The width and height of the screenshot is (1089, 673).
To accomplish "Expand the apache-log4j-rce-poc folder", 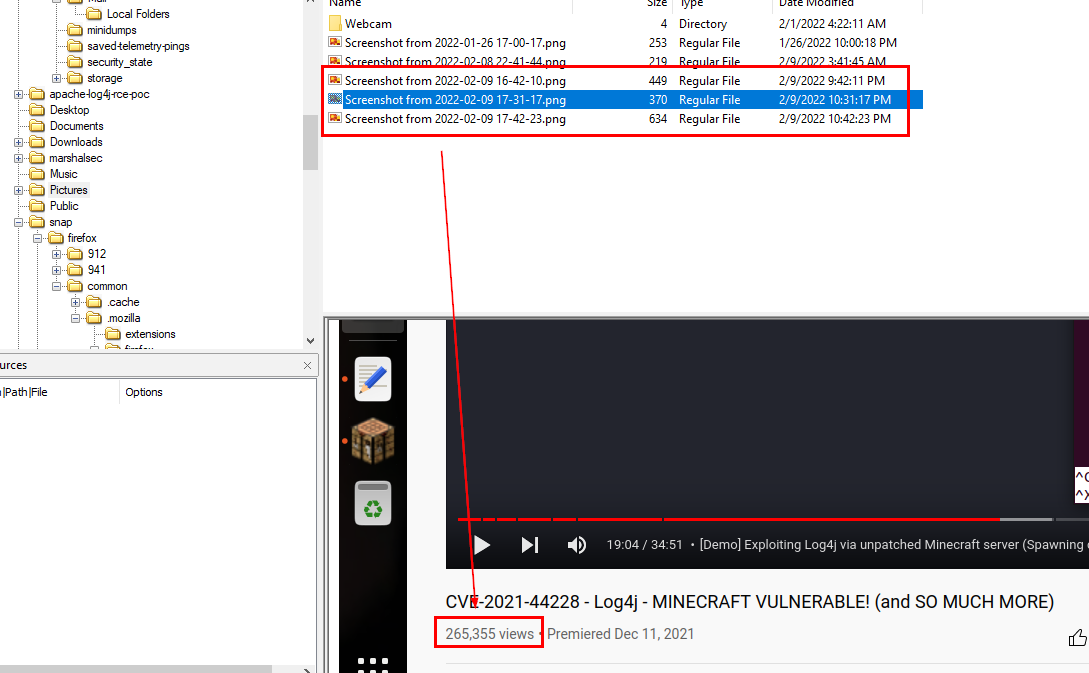I will (x=19, y=94).
